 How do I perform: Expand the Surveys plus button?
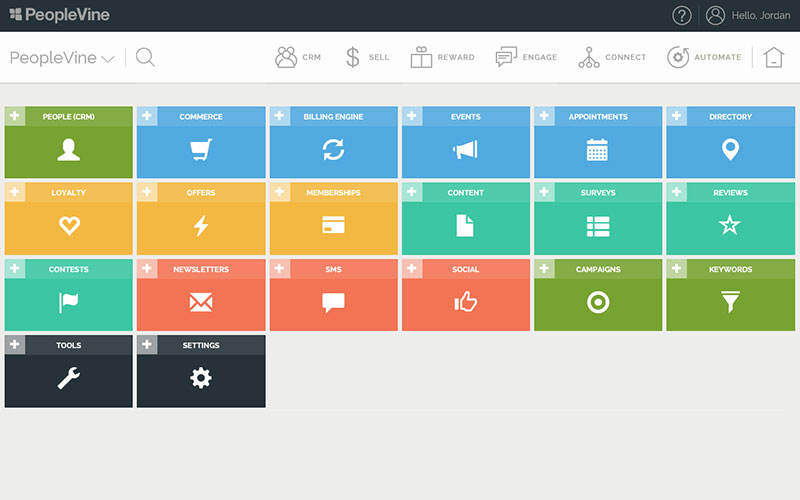point(544,192)
